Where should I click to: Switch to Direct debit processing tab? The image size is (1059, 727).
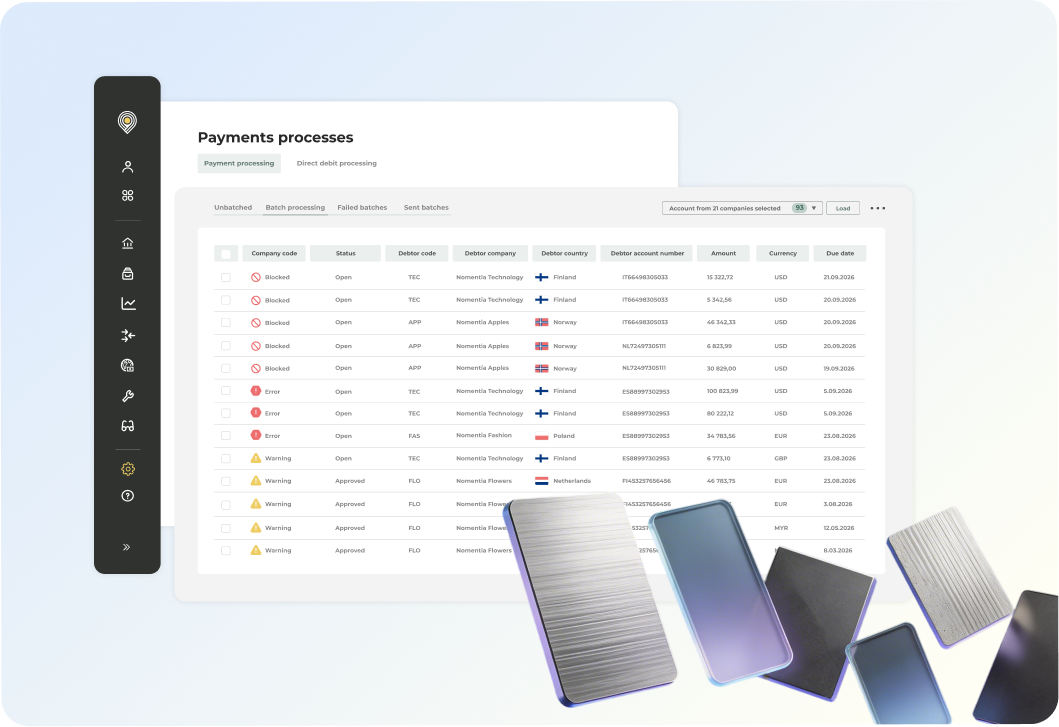[336, 163]
